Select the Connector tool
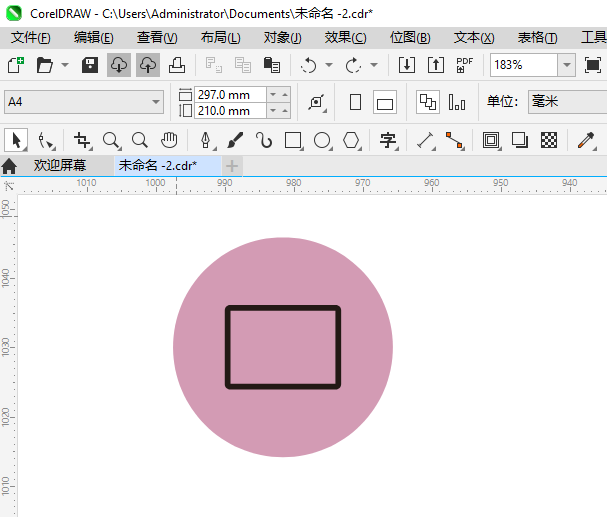Viewport: 607px width, 517px height. pos(454,140)
